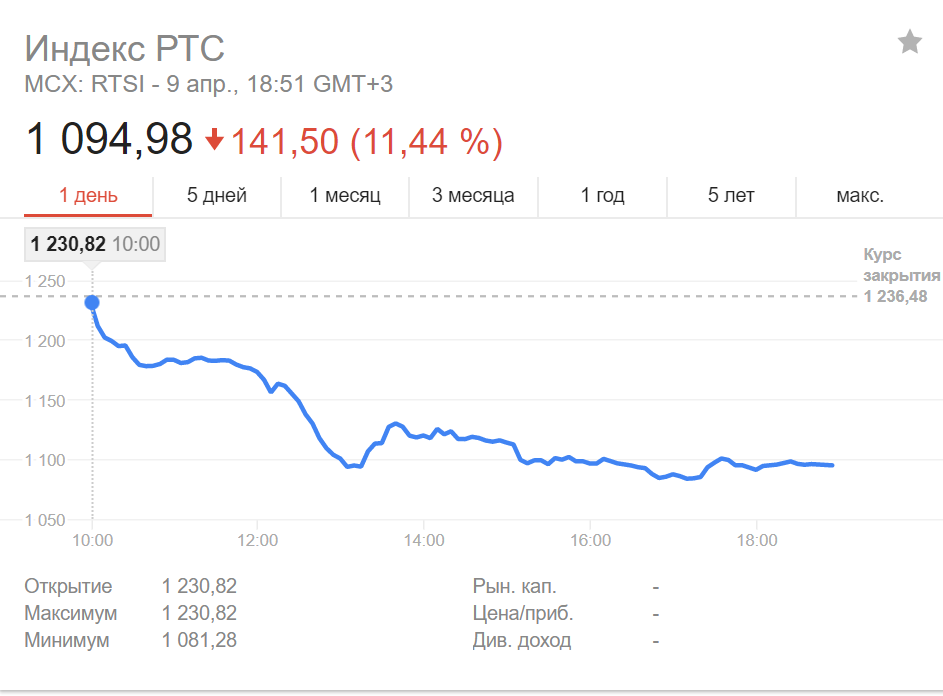Screen dimensions: 943x696
Task: Click the "Курс закрытия" label
Action: coord(901,265)
